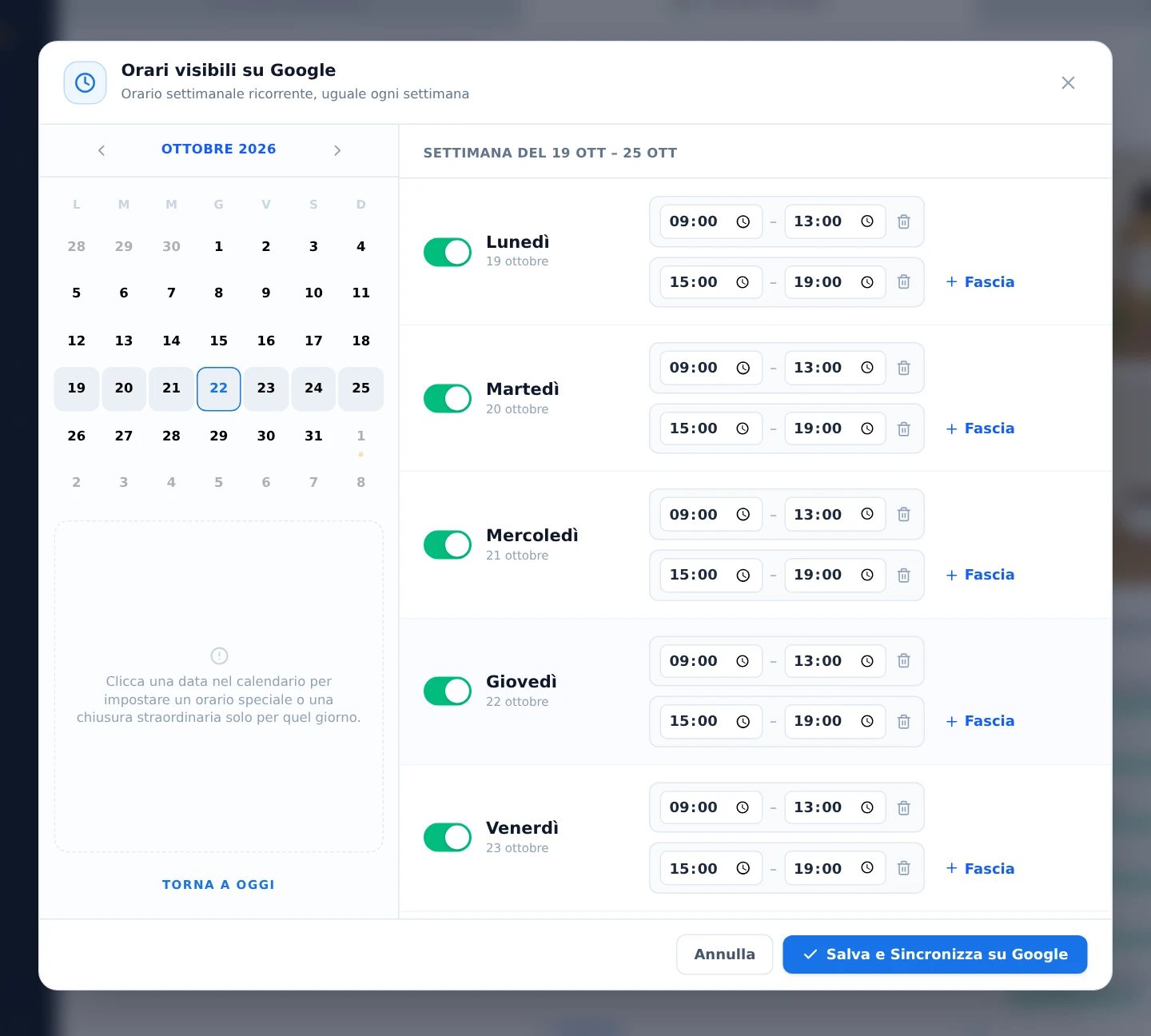Add a Fascia to Lunedì
Image resolution: width=1151 pixels, height=1036 pixels.
click(x=980, y=282)
